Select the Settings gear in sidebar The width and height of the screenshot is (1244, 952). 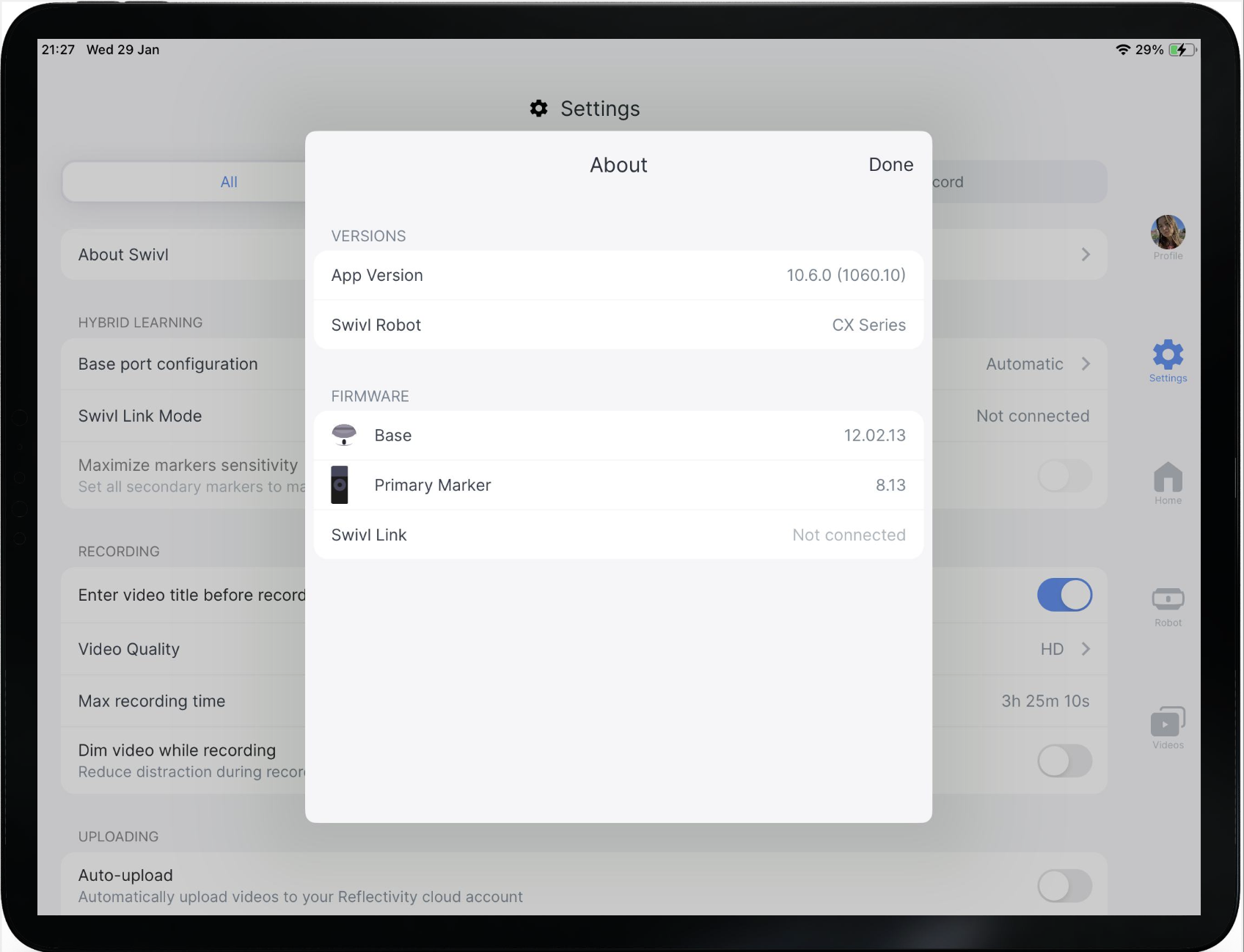coord(1168,356)
